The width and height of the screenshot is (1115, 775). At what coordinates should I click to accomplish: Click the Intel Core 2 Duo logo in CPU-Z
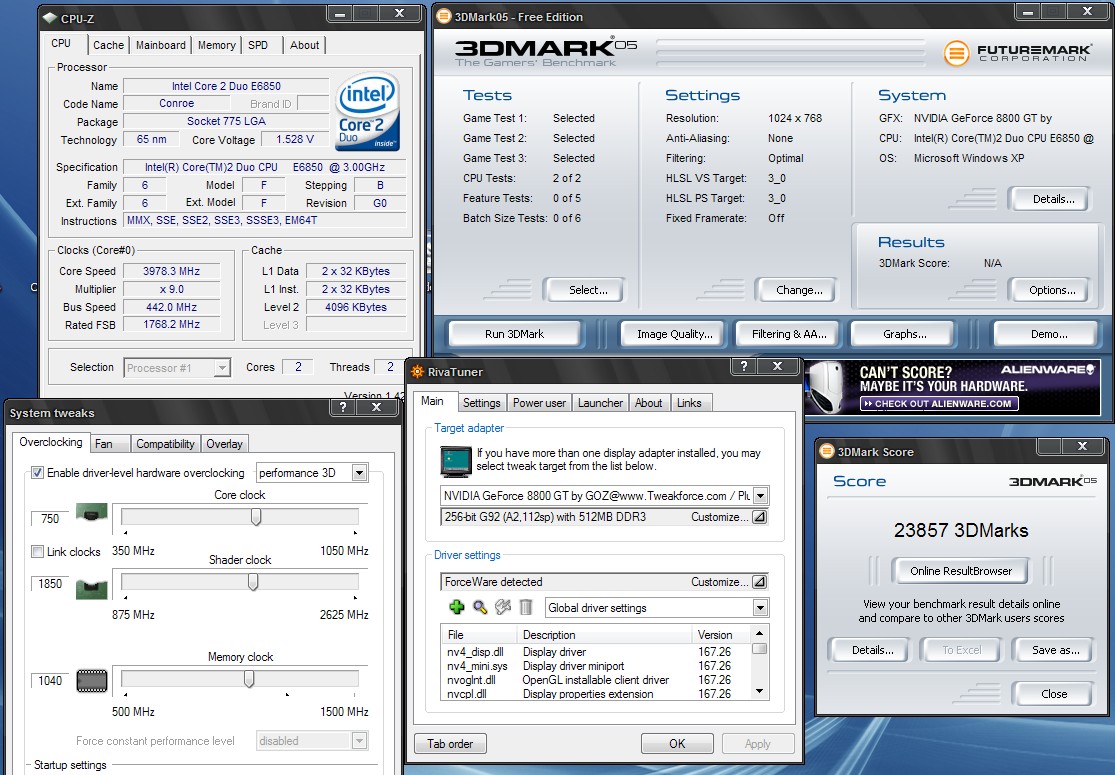(x=367, y=112)
